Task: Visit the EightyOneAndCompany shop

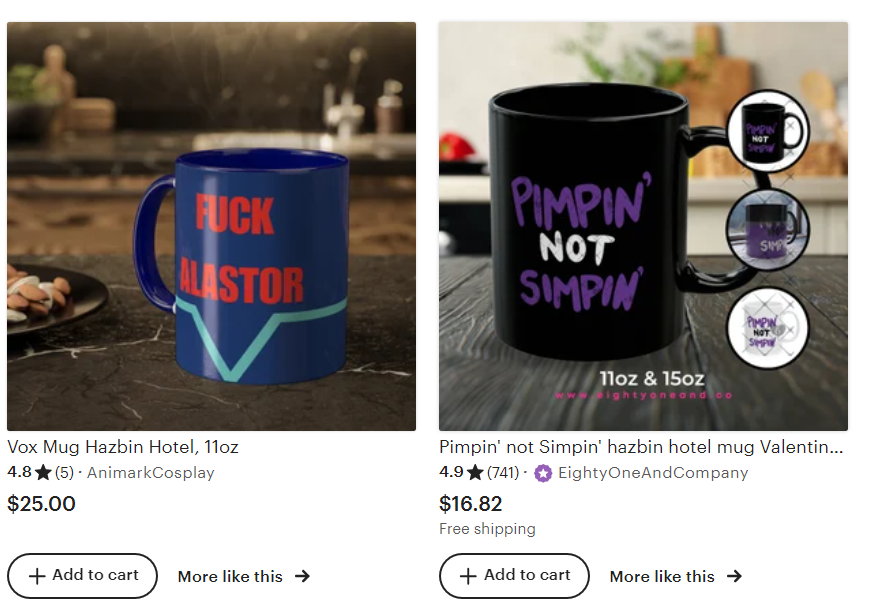Action: tap(653, 473)
